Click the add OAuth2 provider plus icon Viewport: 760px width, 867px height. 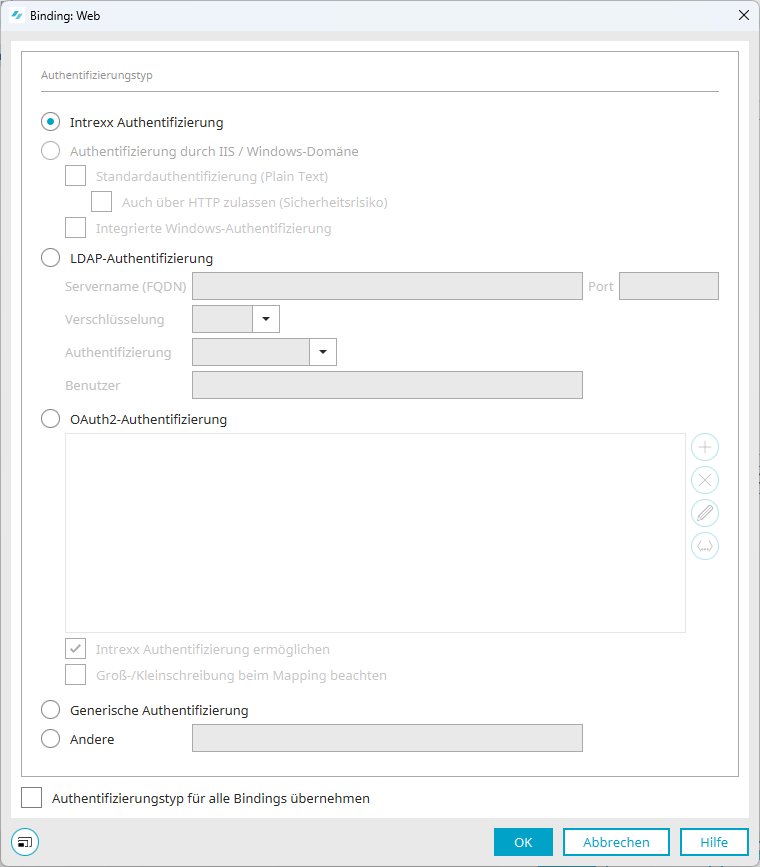click(705, 447)
